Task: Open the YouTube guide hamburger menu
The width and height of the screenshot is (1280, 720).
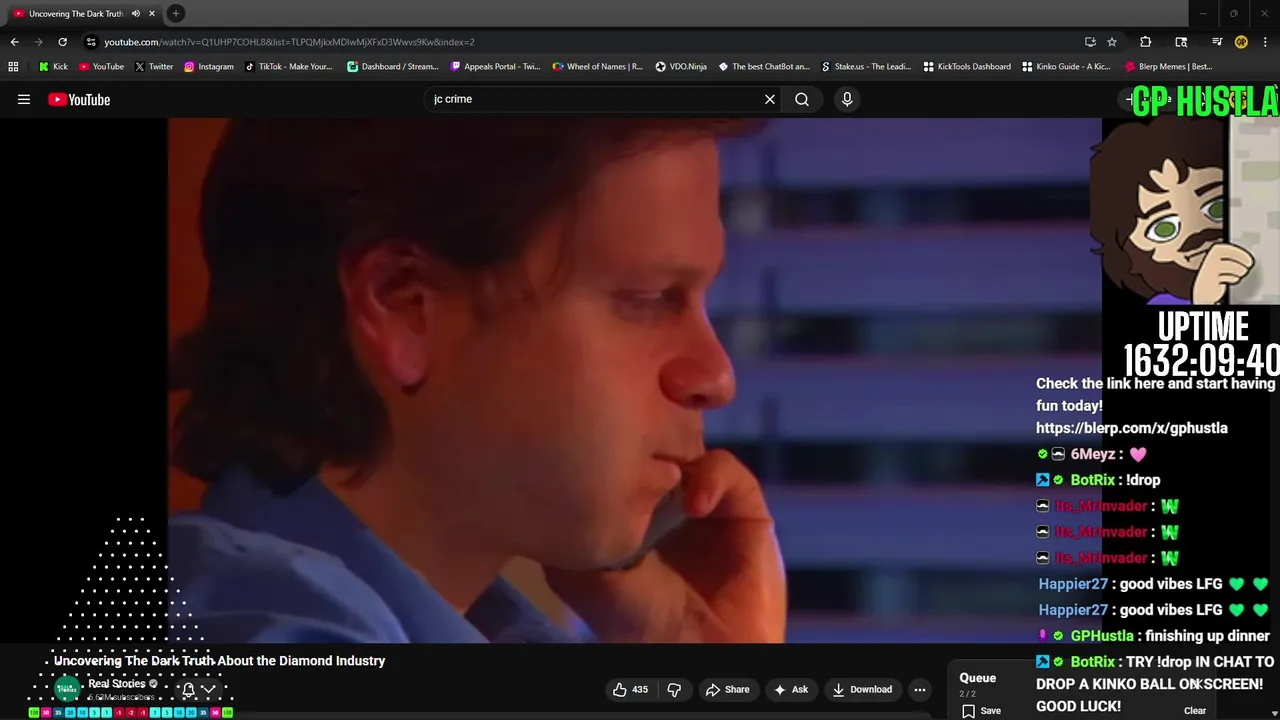Action: pyautogui.click(x=24, y=99)
